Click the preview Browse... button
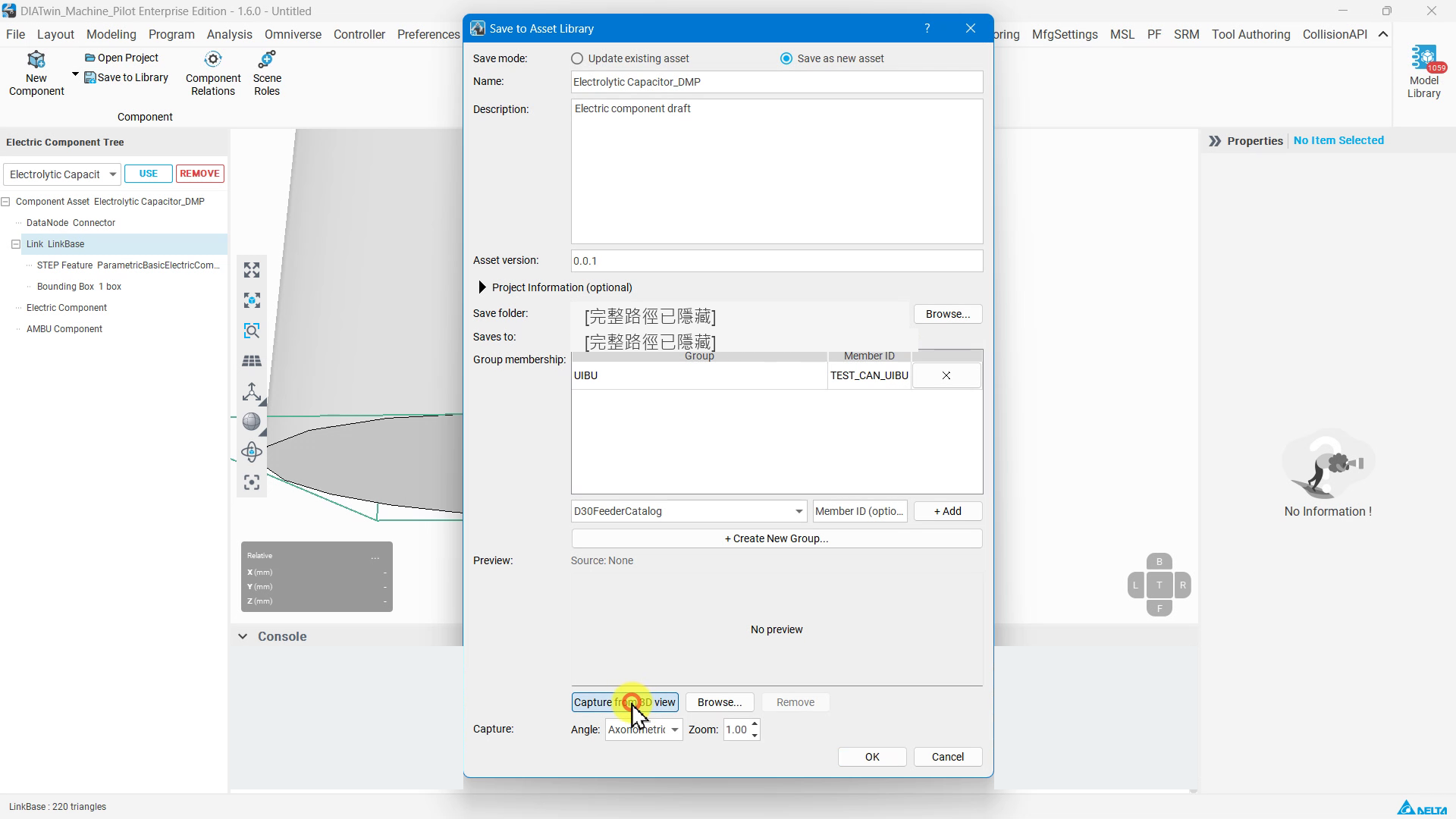1456x819 pixels. [720, 702]
